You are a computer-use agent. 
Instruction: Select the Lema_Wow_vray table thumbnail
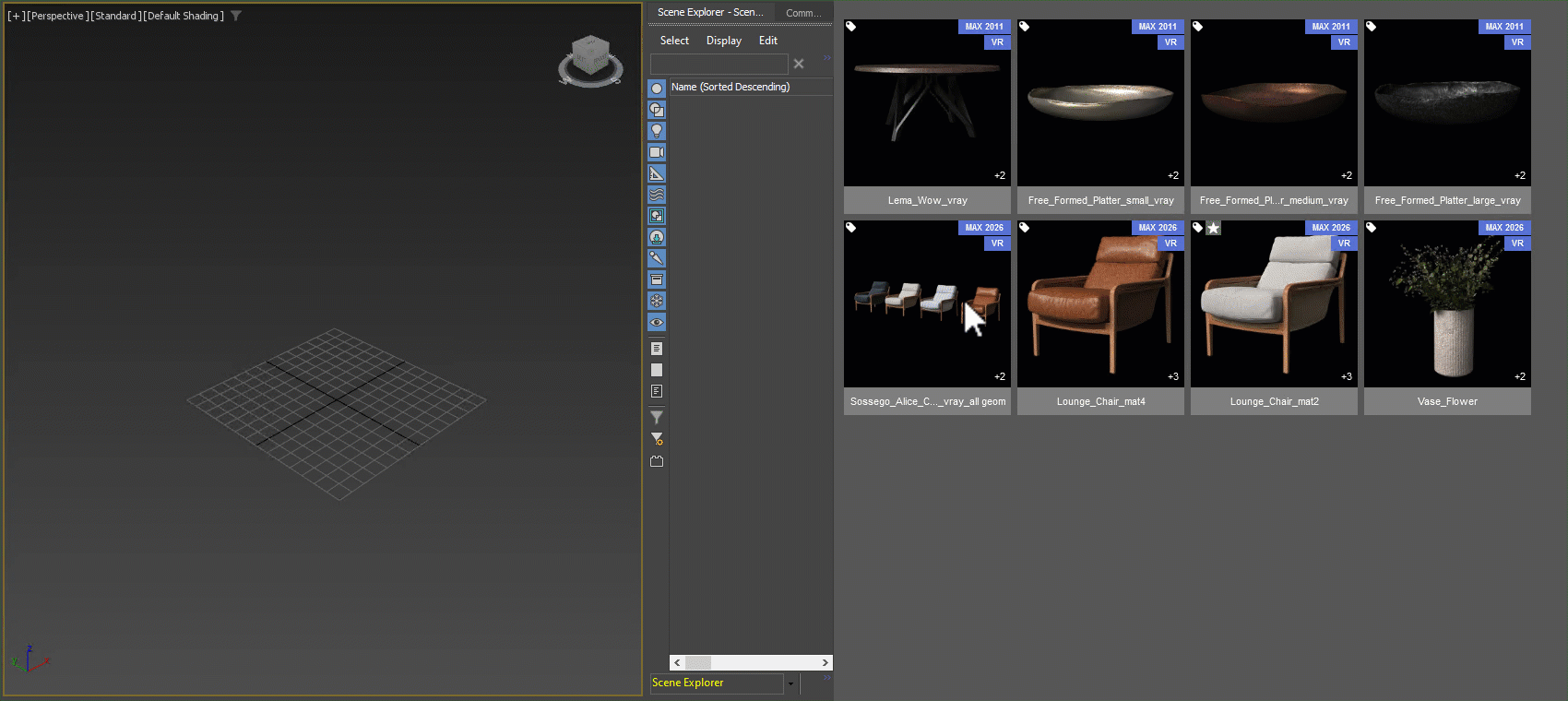click(x=927, y=103)
